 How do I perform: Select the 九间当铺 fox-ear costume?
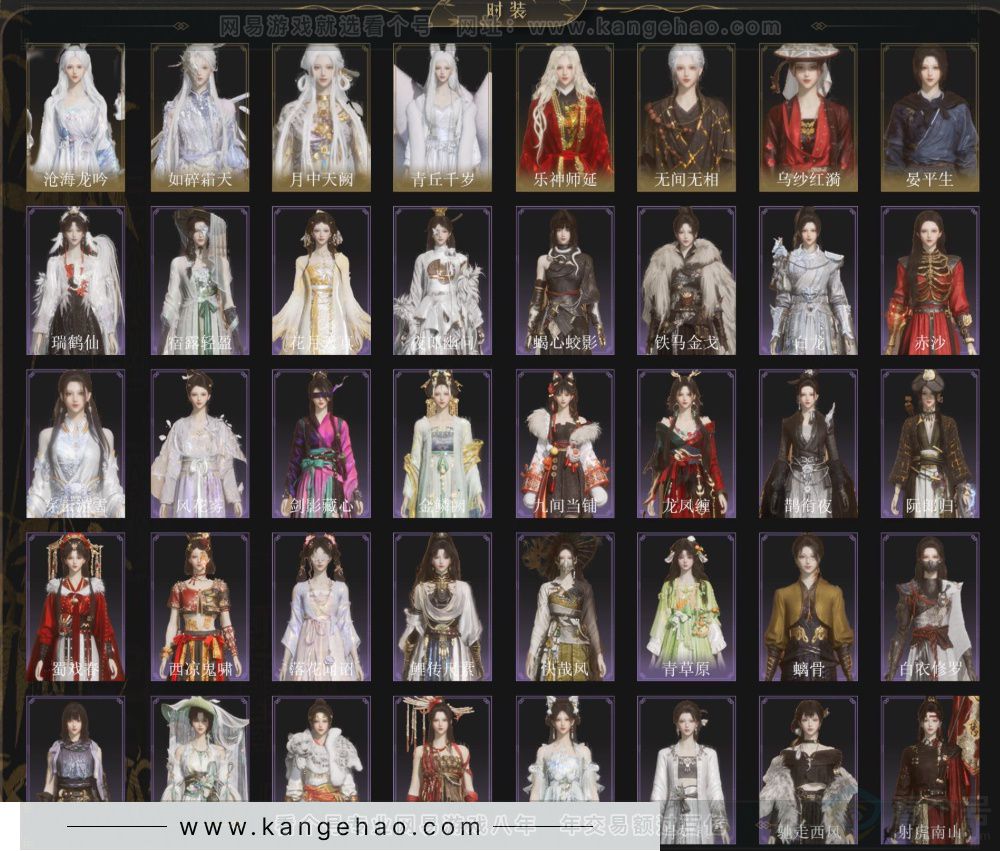tap(564, 444)
